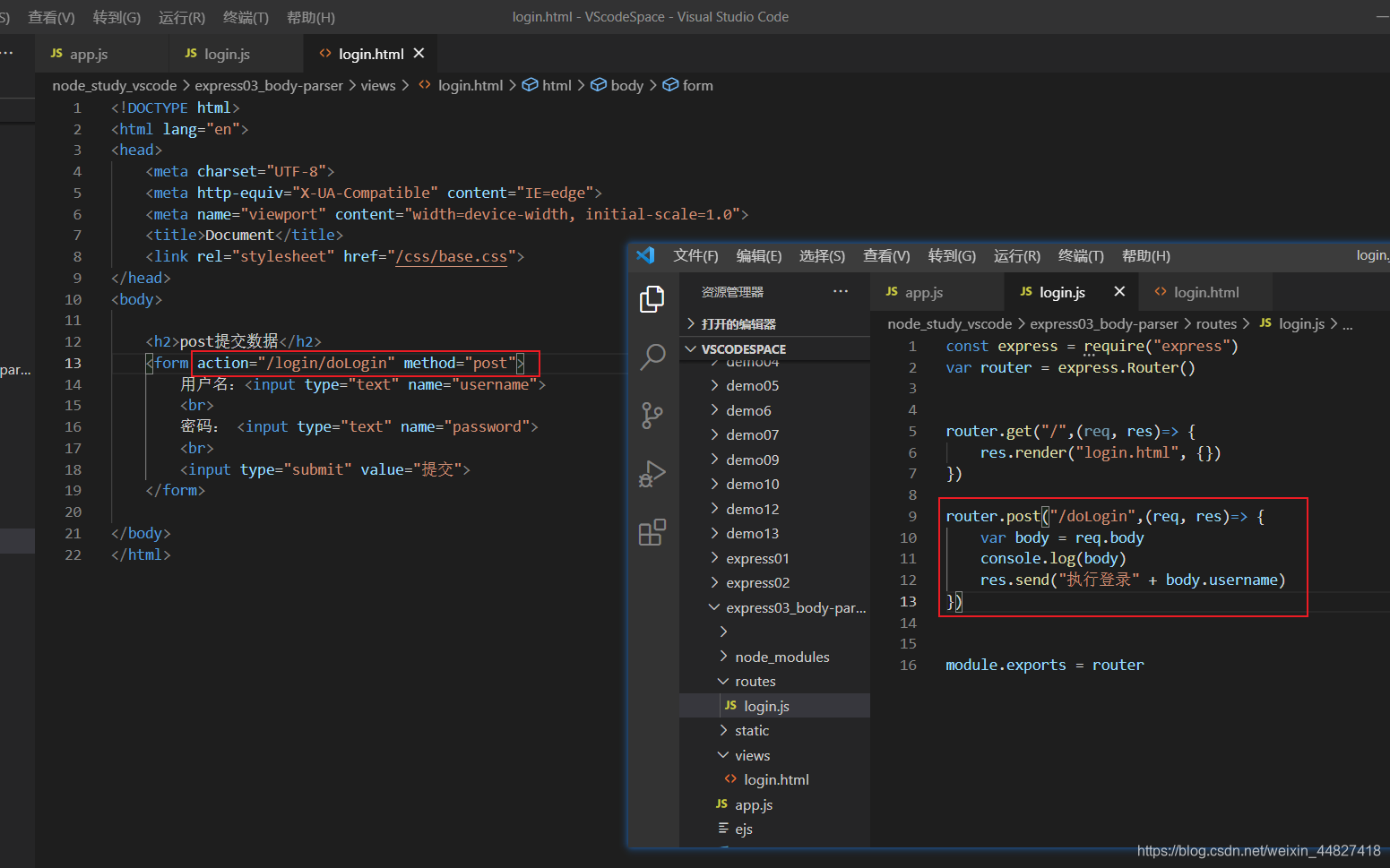Close the login.html tab in back window
1390x868 pixels.
[x=419, y=54]
